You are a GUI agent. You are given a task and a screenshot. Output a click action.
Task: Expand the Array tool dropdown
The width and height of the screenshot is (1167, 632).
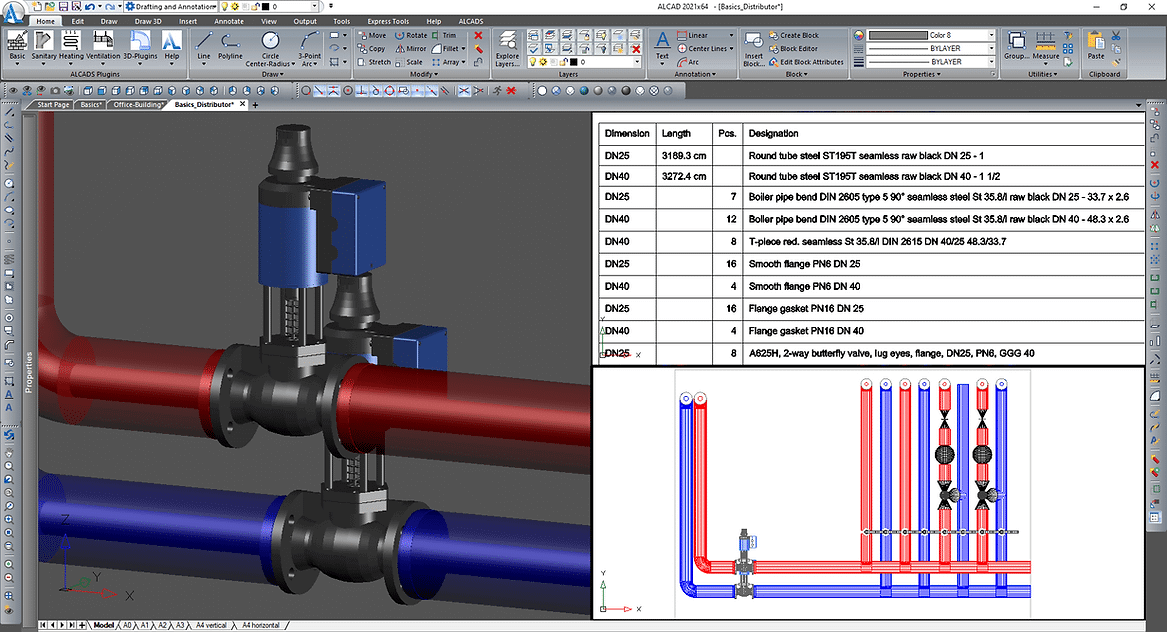click(465, 62)
